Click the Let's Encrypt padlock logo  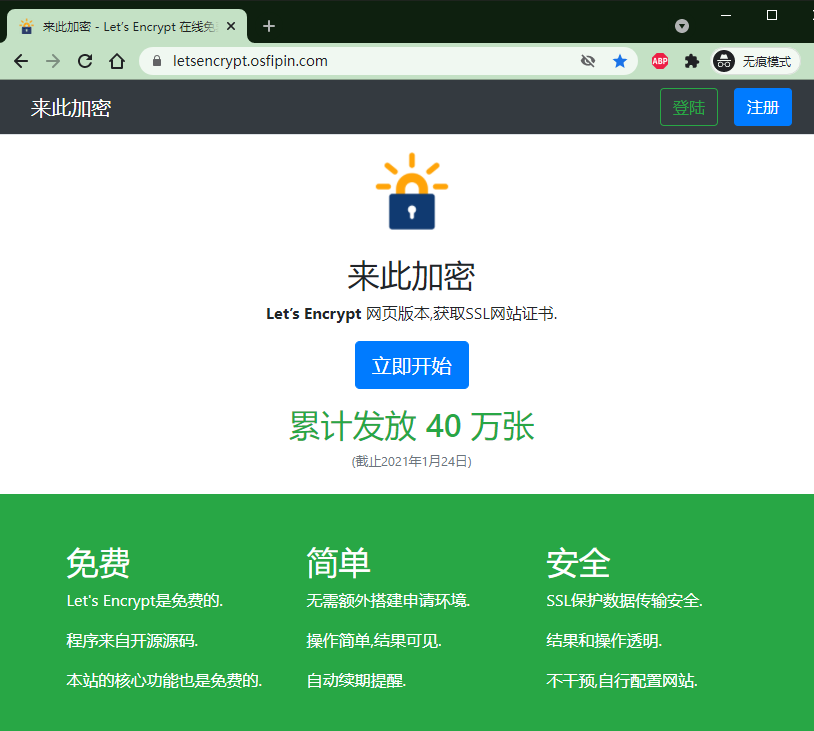(x=411, y=192)
